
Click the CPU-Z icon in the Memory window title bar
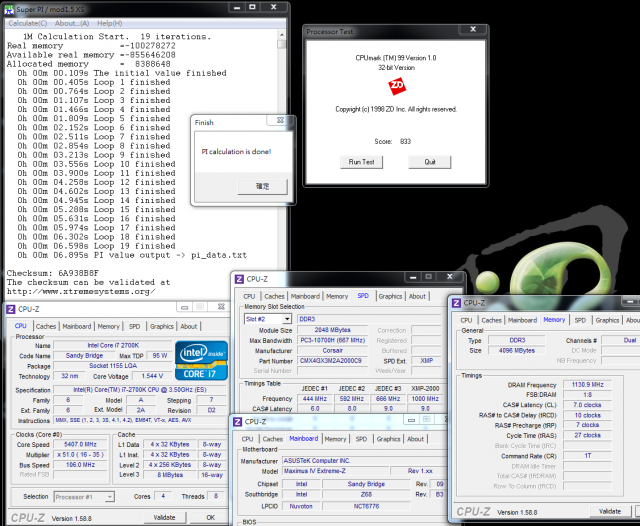tap(456, 303)
